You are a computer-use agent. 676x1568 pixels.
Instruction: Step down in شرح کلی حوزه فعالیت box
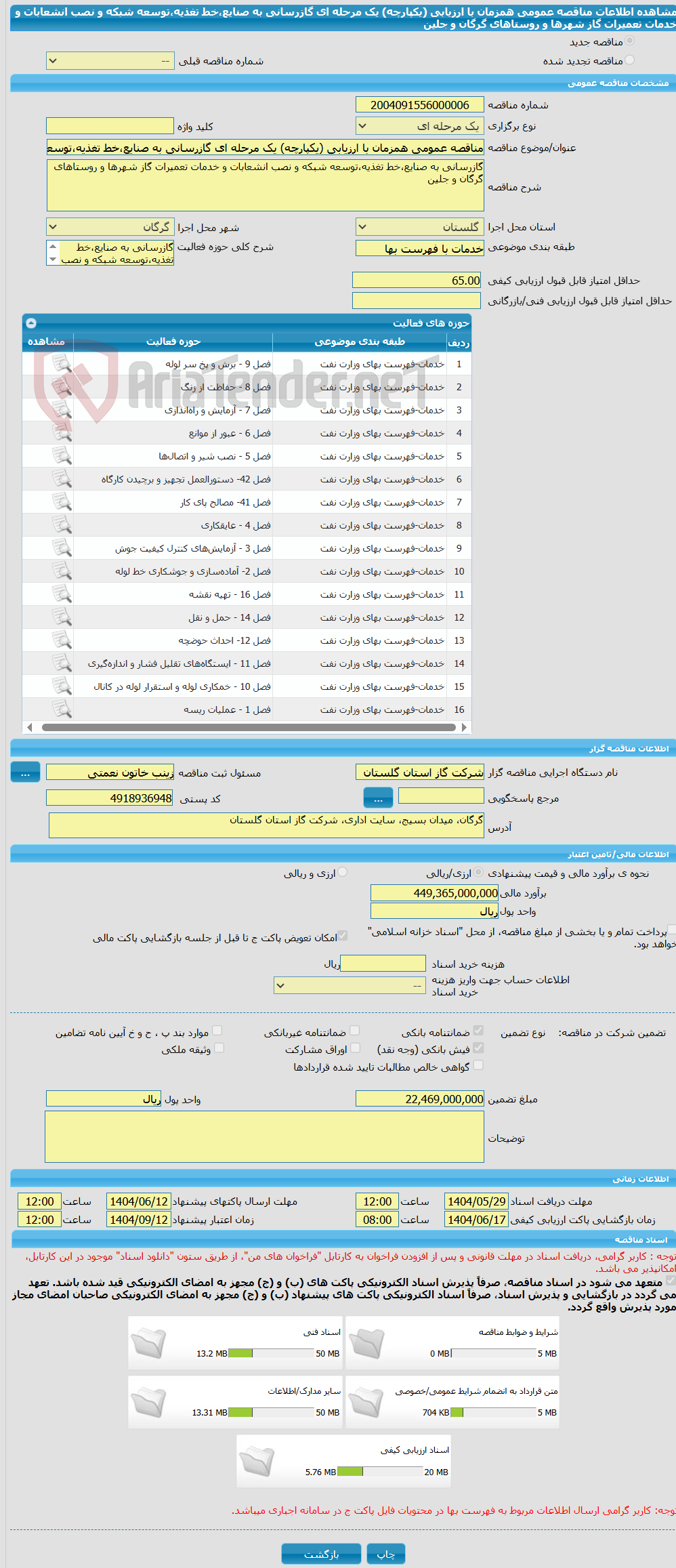(53, 259)
